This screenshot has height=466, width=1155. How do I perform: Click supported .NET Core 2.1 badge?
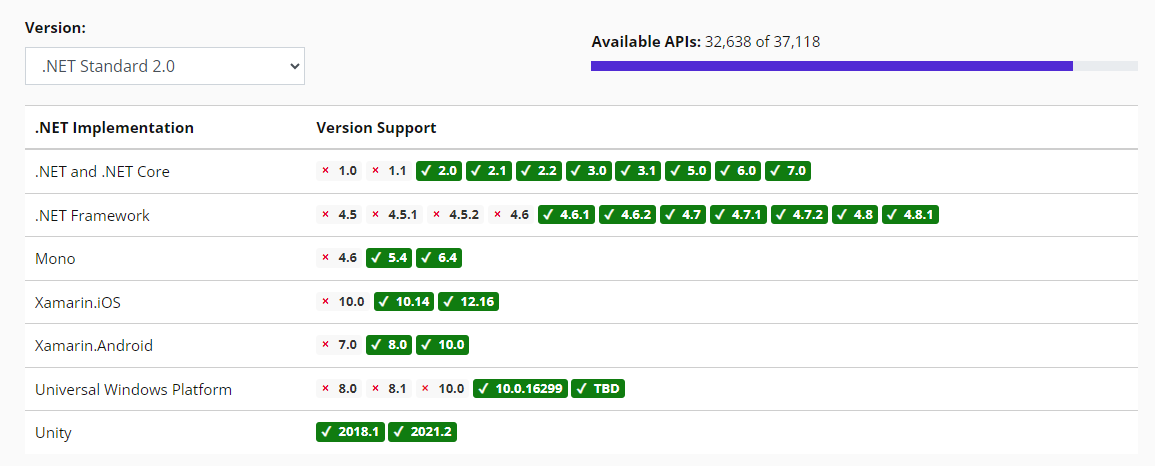(x=488, y=171)
